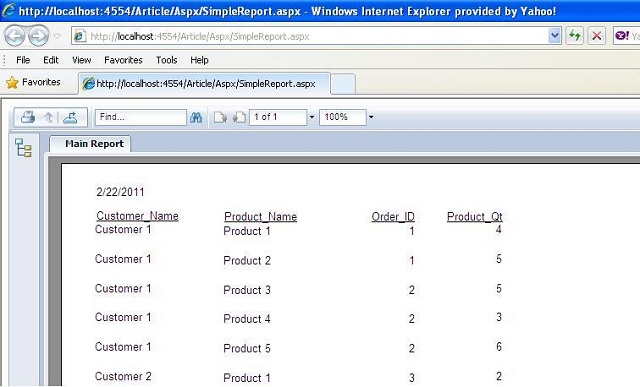Click Product 4 in the report

pos(247,318)
